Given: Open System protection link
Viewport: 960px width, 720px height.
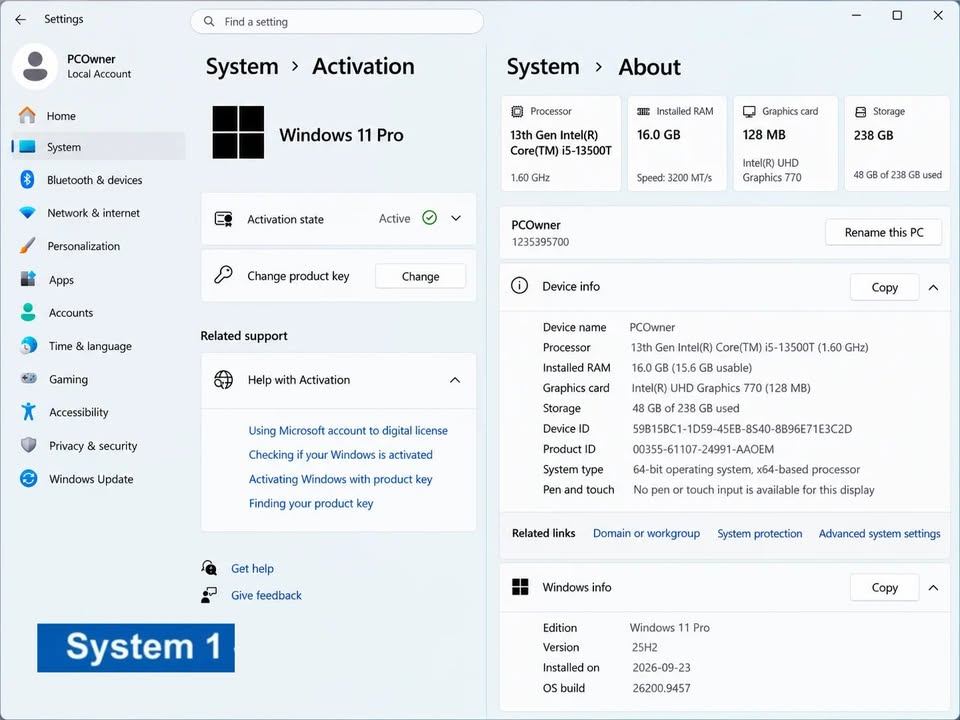Looking at the screenshot, I should pyautogui.click(x=760, y=533).
